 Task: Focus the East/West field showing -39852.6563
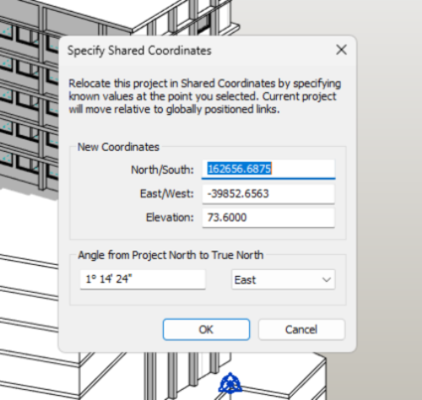pyautogui.click(x=268, y=194)
